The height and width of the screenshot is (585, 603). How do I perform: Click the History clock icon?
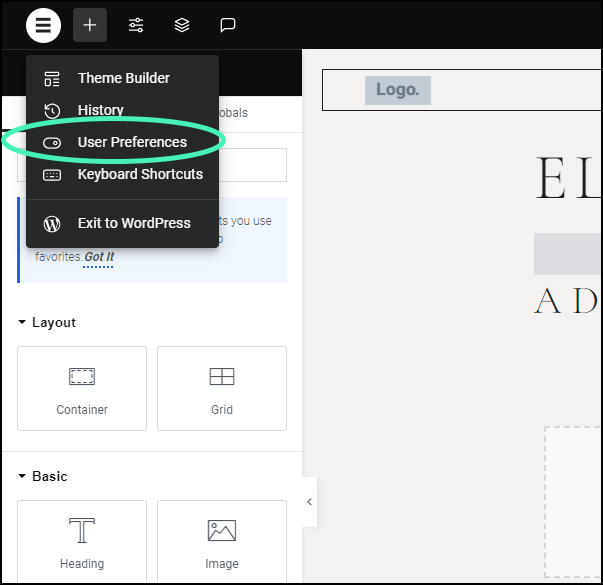pyautogui.click(x=52, y=111)
